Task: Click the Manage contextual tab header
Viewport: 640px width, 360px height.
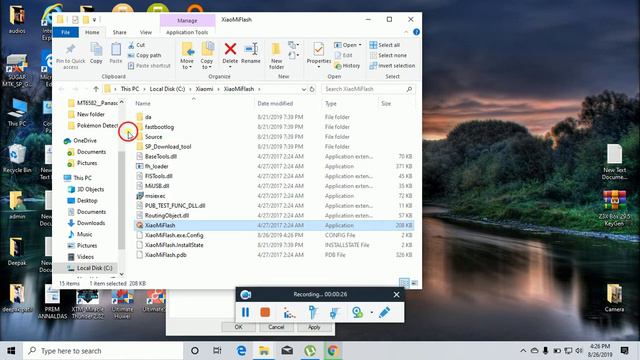Action: [187, 20]
